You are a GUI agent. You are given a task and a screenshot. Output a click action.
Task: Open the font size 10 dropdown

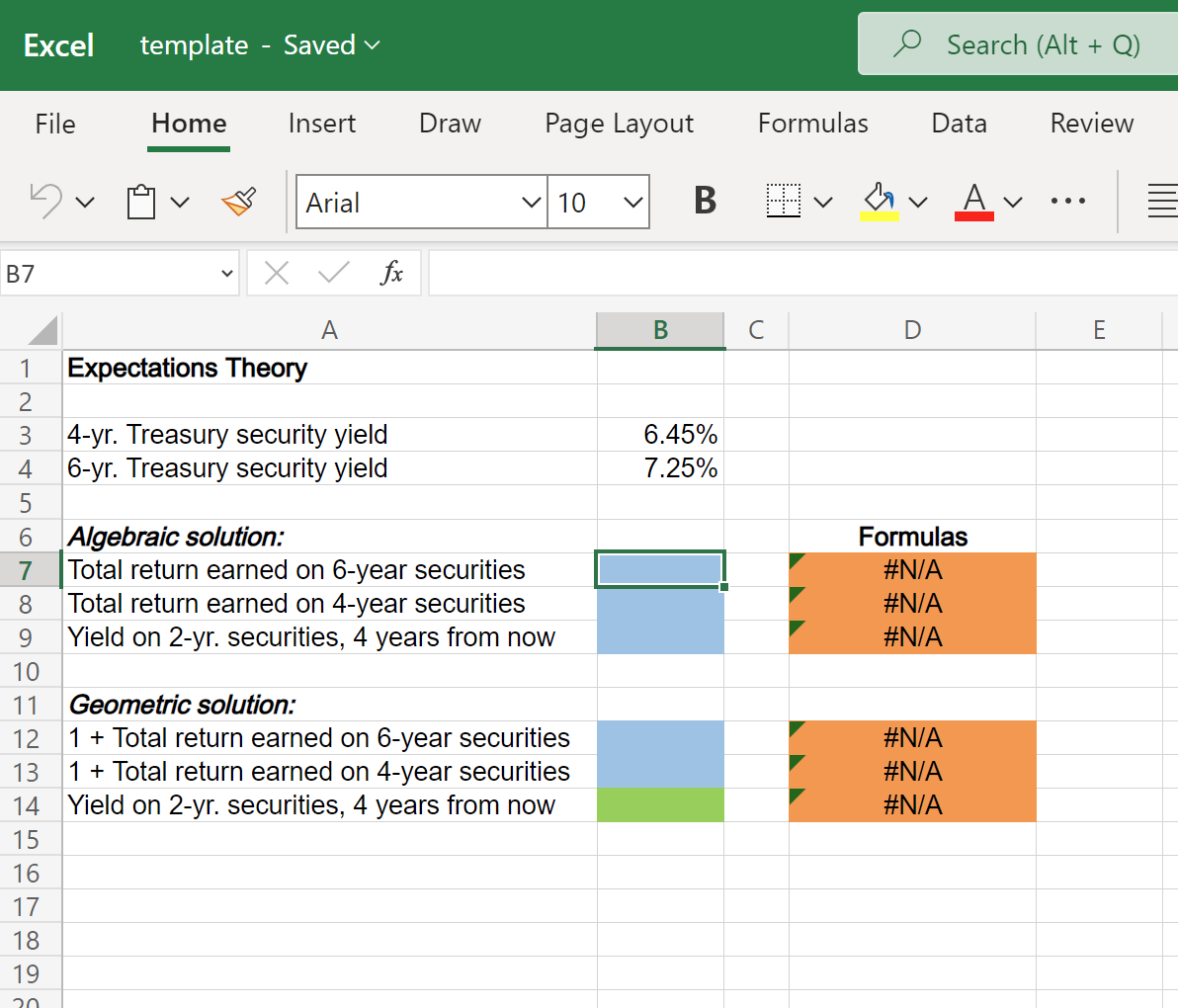pos(632,201)
